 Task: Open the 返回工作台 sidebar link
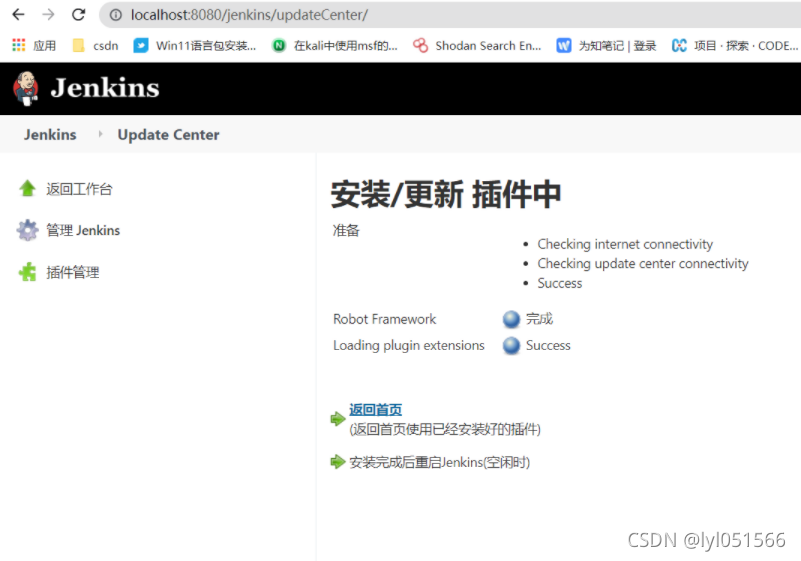[x=79, y=189]
